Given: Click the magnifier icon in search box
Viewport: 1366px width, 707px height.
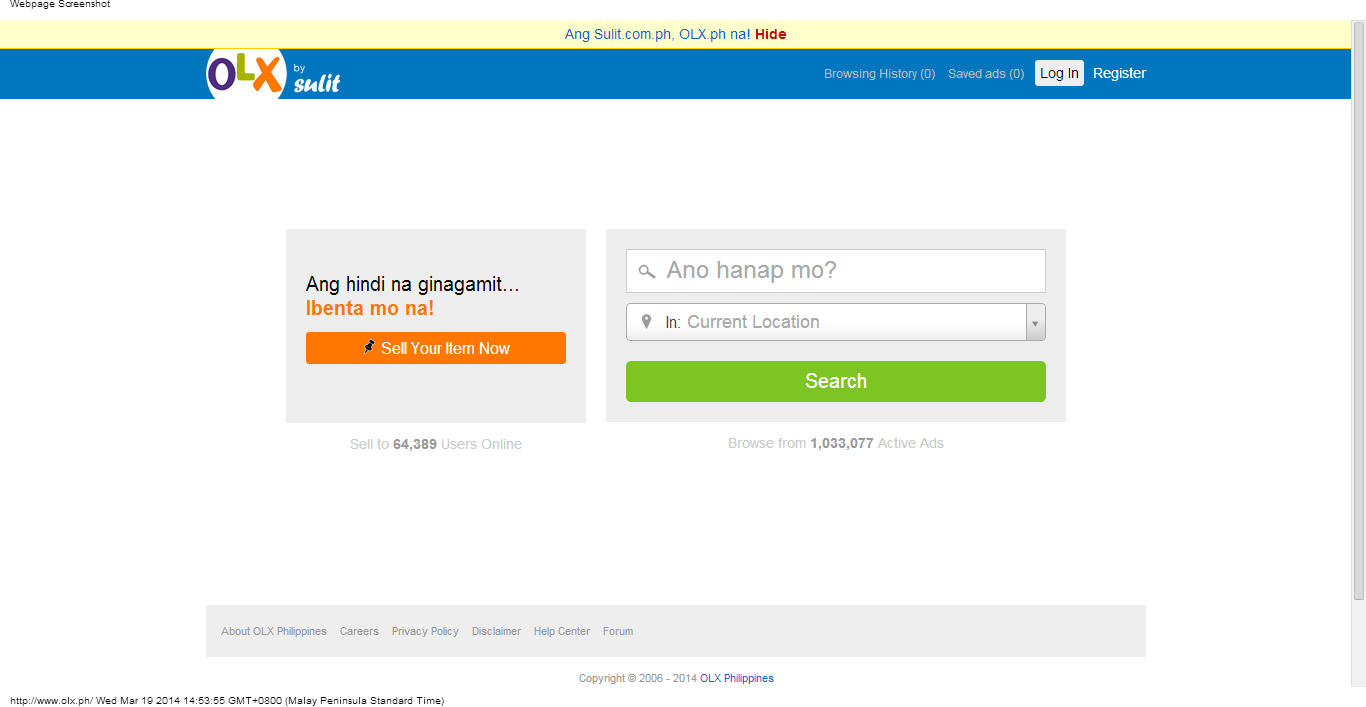Looking at the screenshot, I should [647, 271].
